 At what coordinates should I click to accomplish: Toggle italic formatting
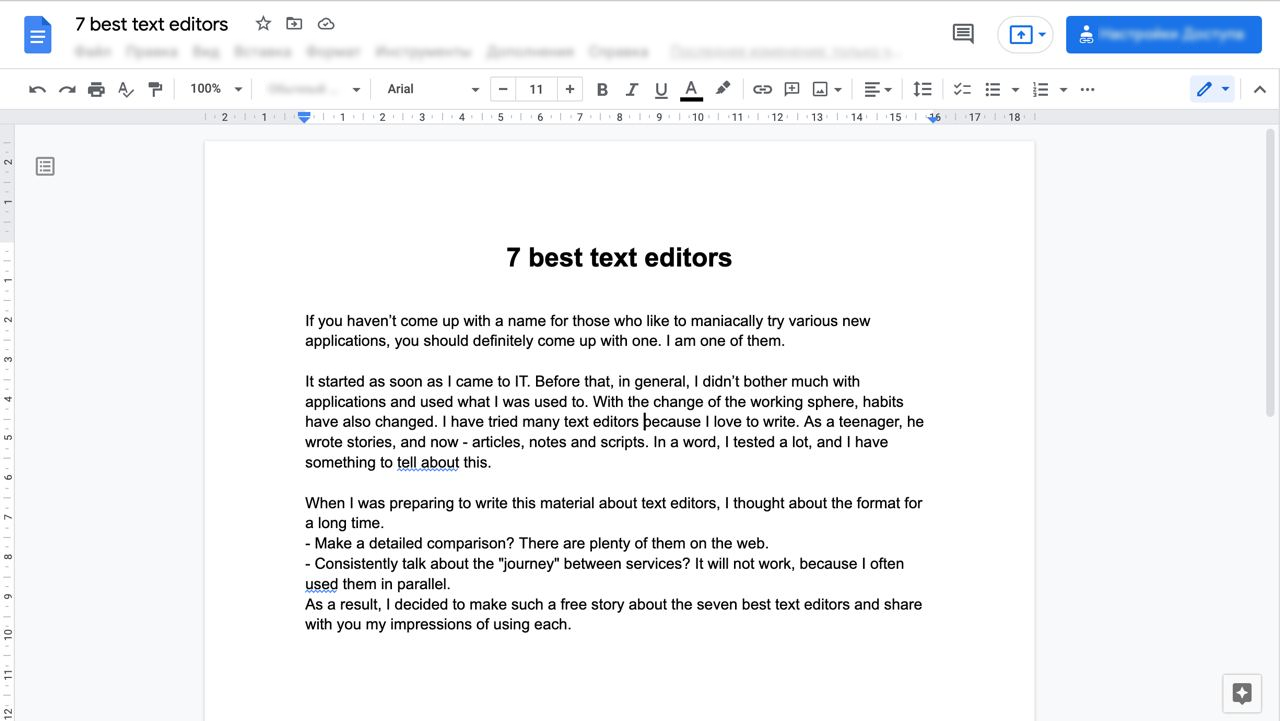(631, 90)
